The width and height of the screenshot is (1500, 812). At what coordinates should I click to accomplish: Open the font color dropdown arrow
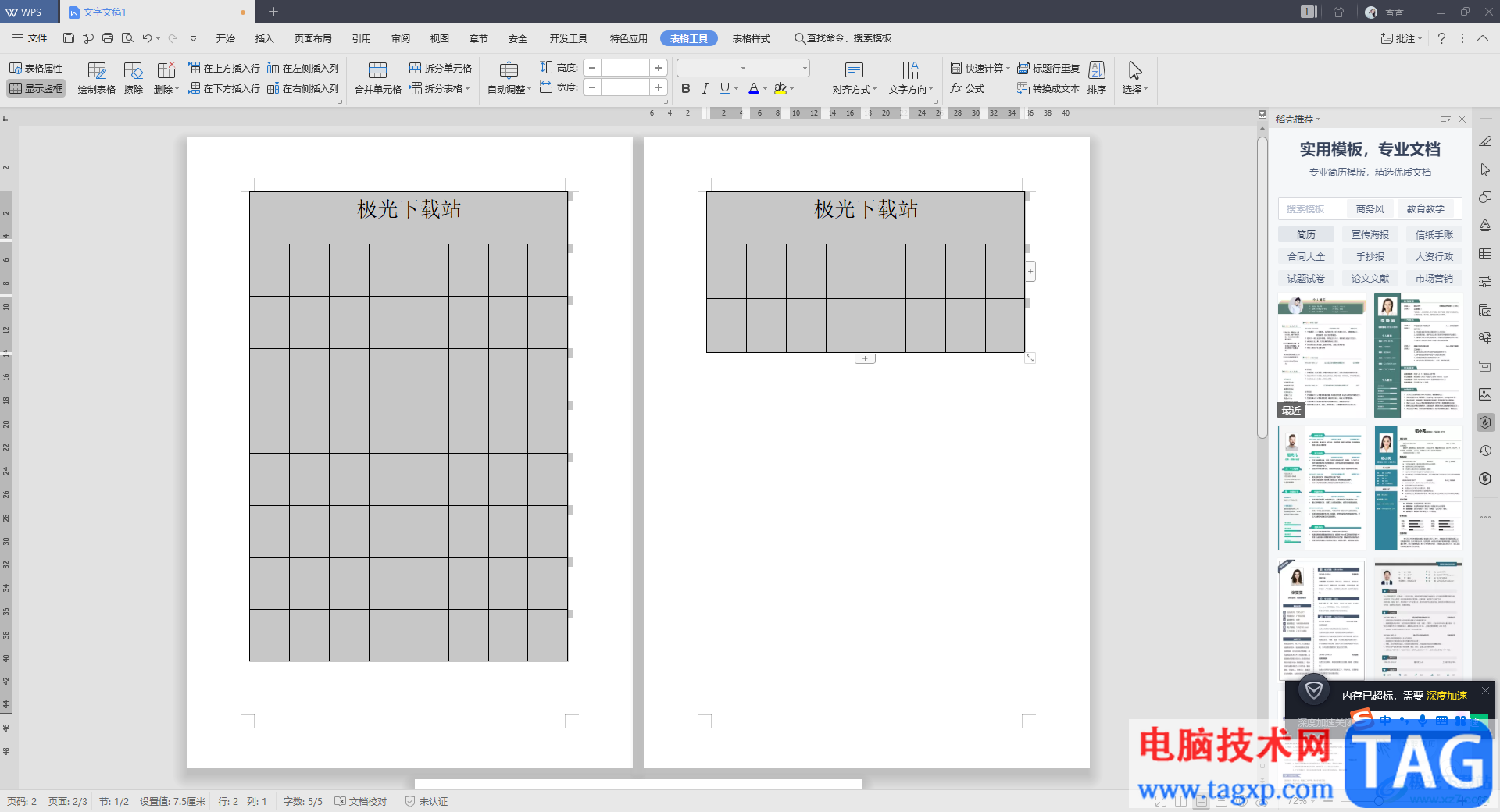(x=765, y=88)
